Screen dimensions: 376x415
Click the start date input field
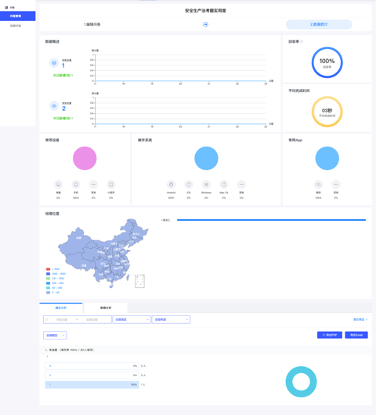(62, 319)
